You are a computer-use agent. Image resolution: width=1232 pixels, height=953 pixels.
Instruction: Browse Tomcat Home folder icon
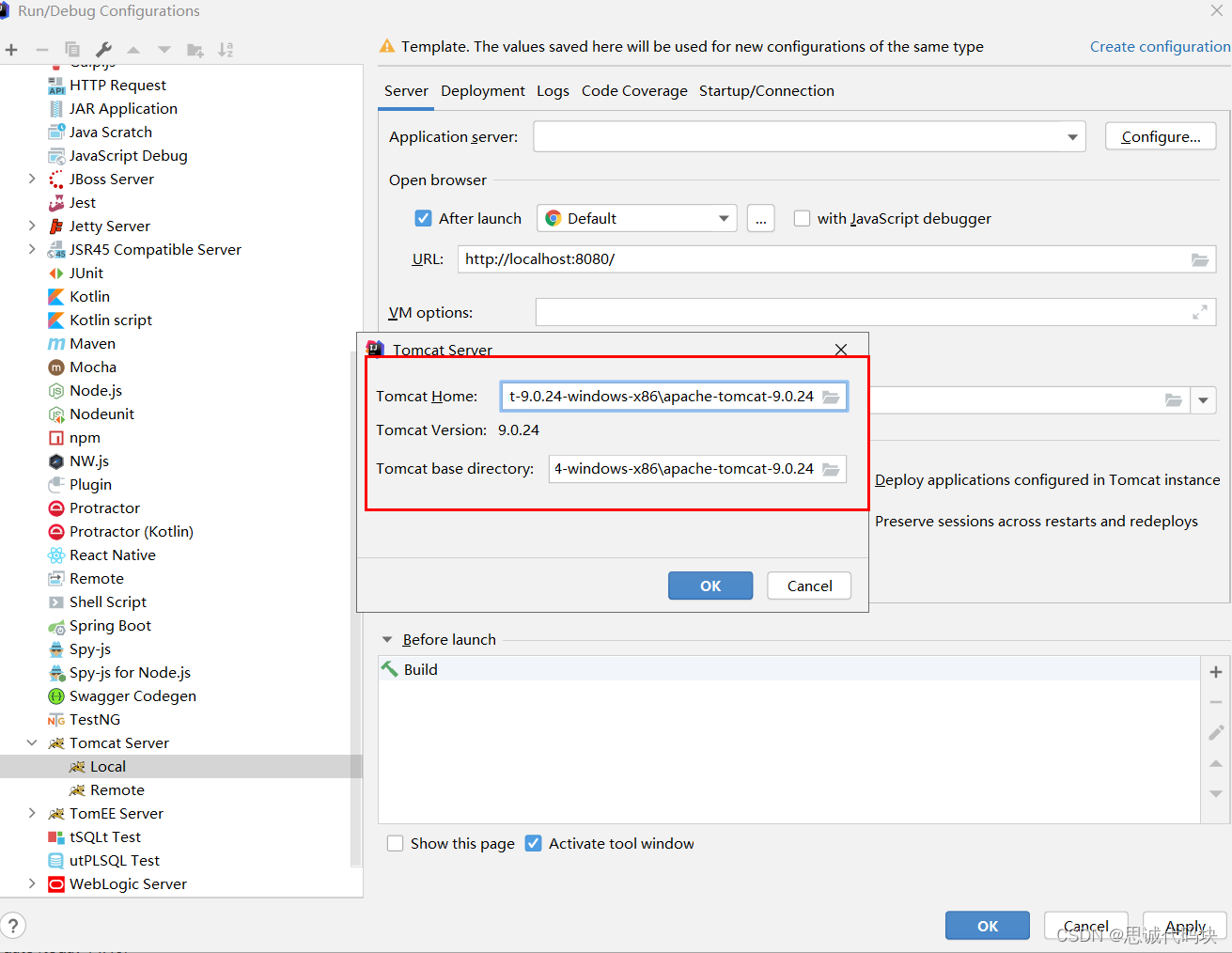point(831,397)
